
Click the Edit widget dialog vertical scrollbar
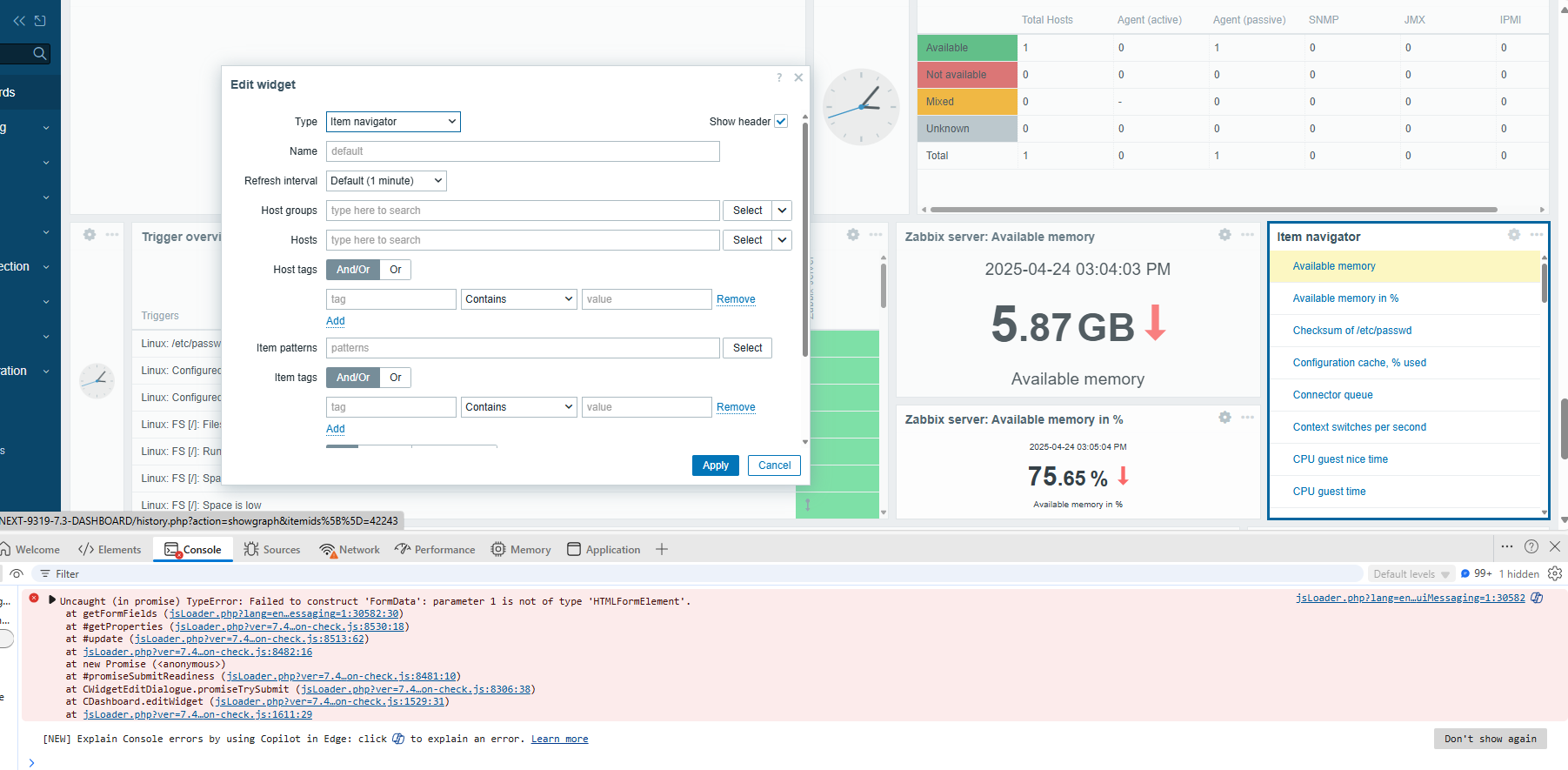pyautogui.click(x=805, y=239)
